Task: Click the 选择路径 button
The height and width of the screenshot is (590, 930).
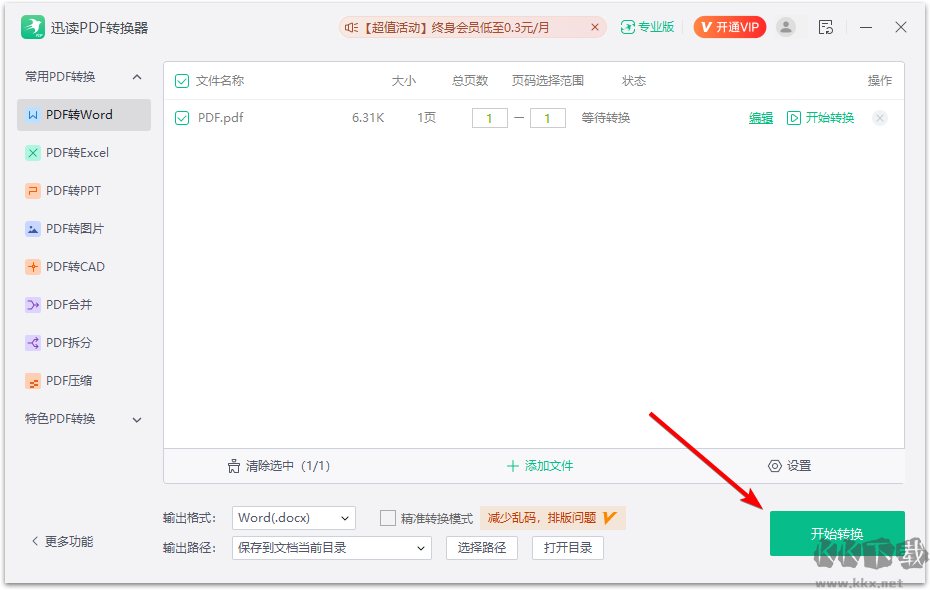Action: [x=482, y=548]
